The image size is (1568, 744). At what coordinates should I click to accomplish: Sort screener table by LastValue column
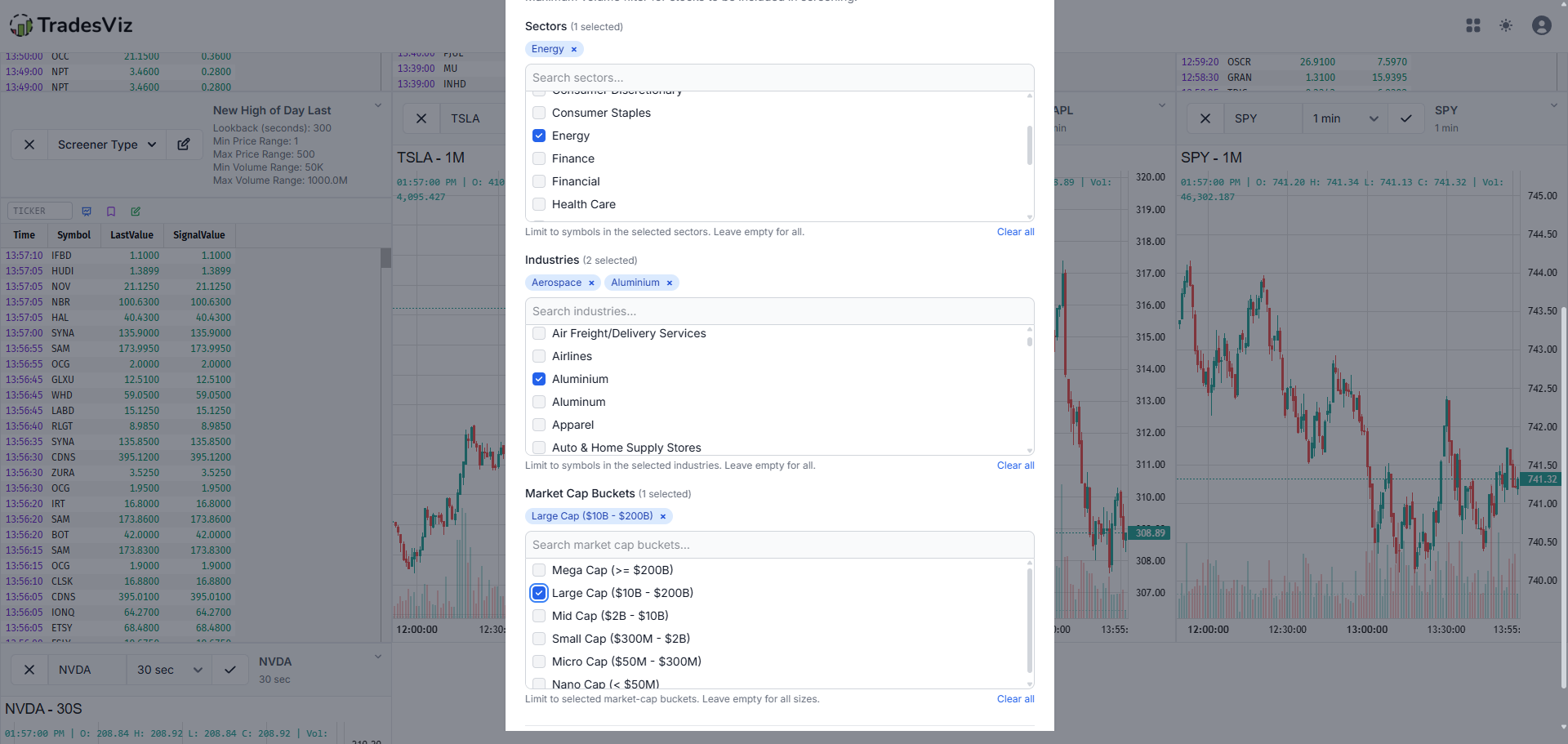[x=131, y=235]
